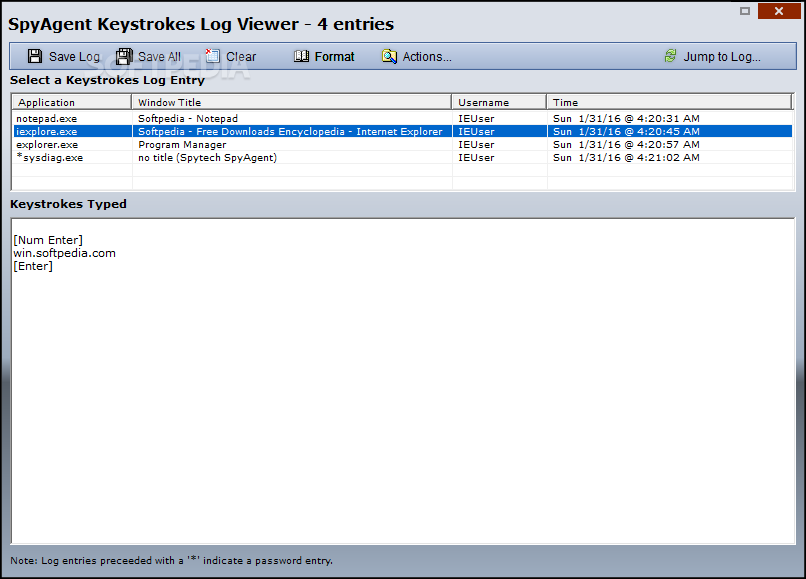Open the Format option
The image size is (806, 579).
pos(334,57)
